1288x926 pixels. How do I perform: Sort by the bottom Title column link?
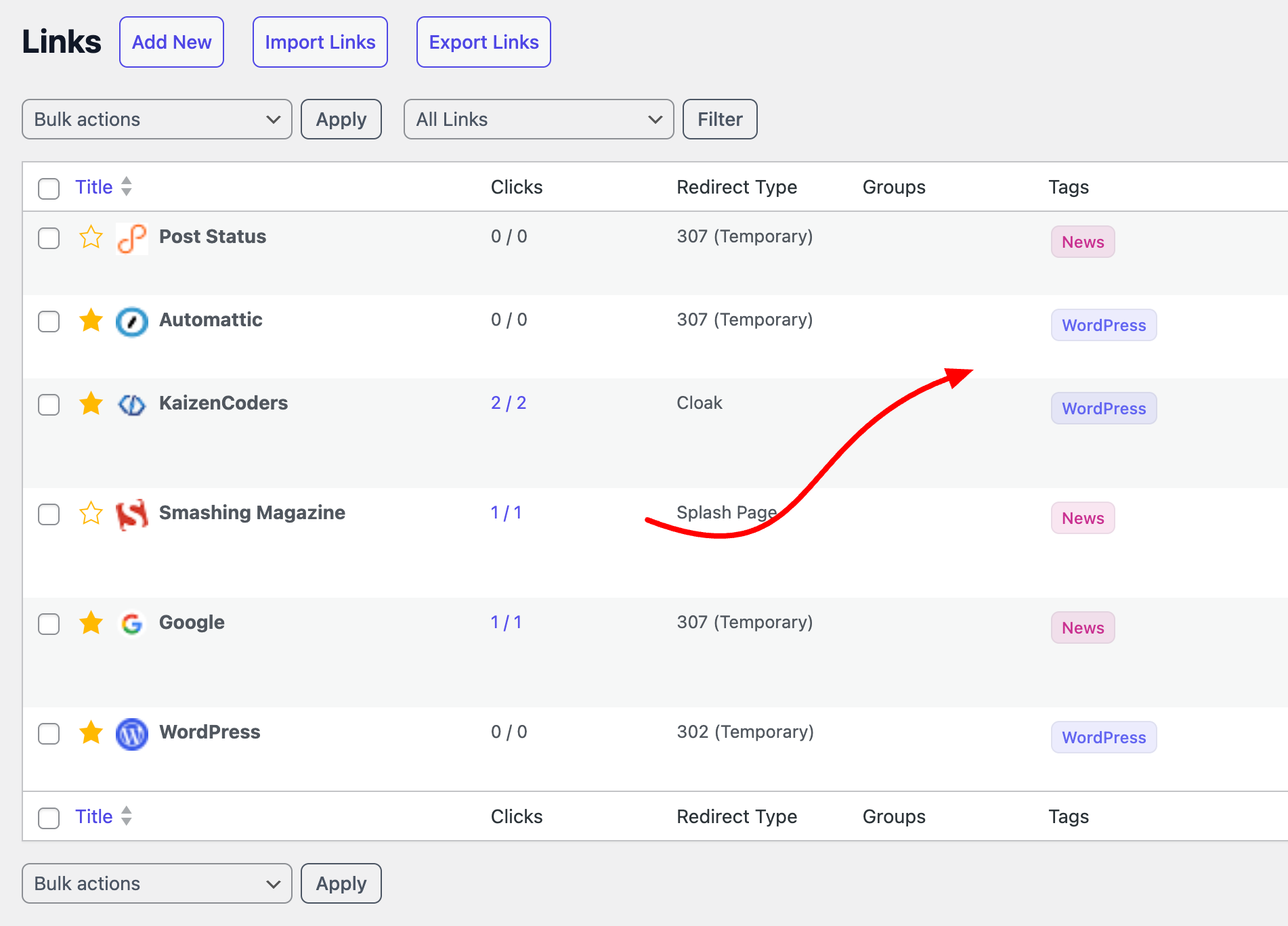coord(94,816)
